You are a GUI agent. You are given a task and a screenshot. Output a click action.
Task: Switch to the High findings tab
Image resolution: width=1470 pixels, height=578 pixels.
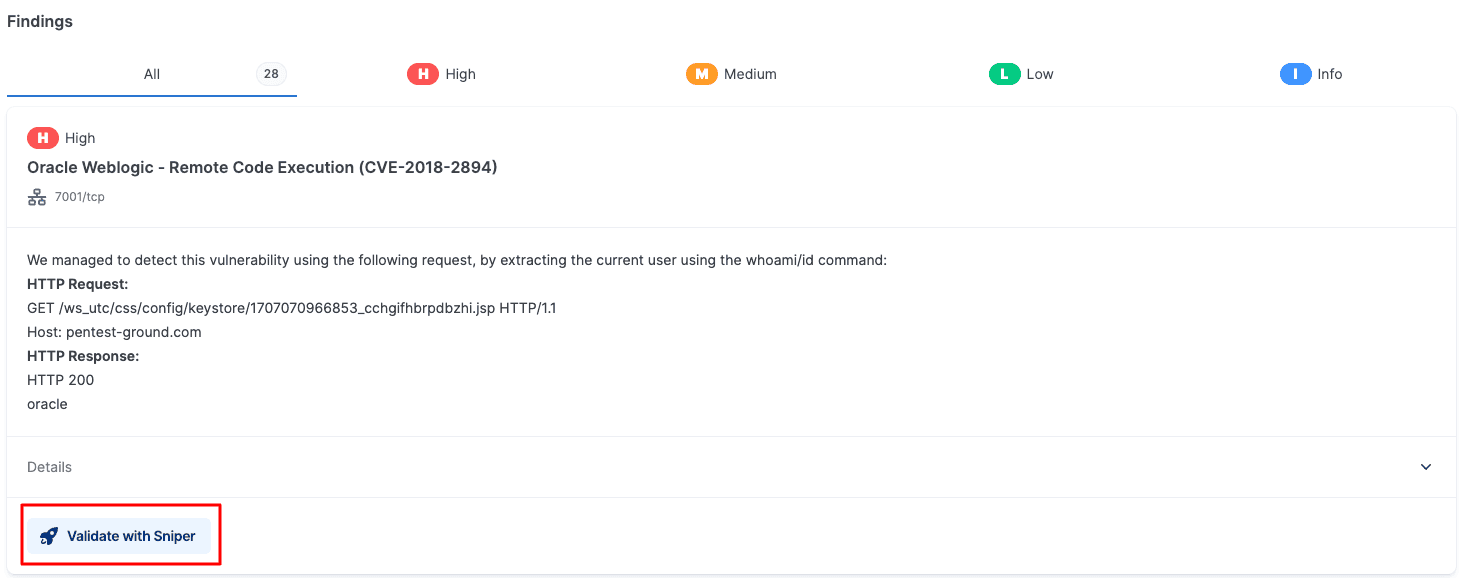click(441, 73)
